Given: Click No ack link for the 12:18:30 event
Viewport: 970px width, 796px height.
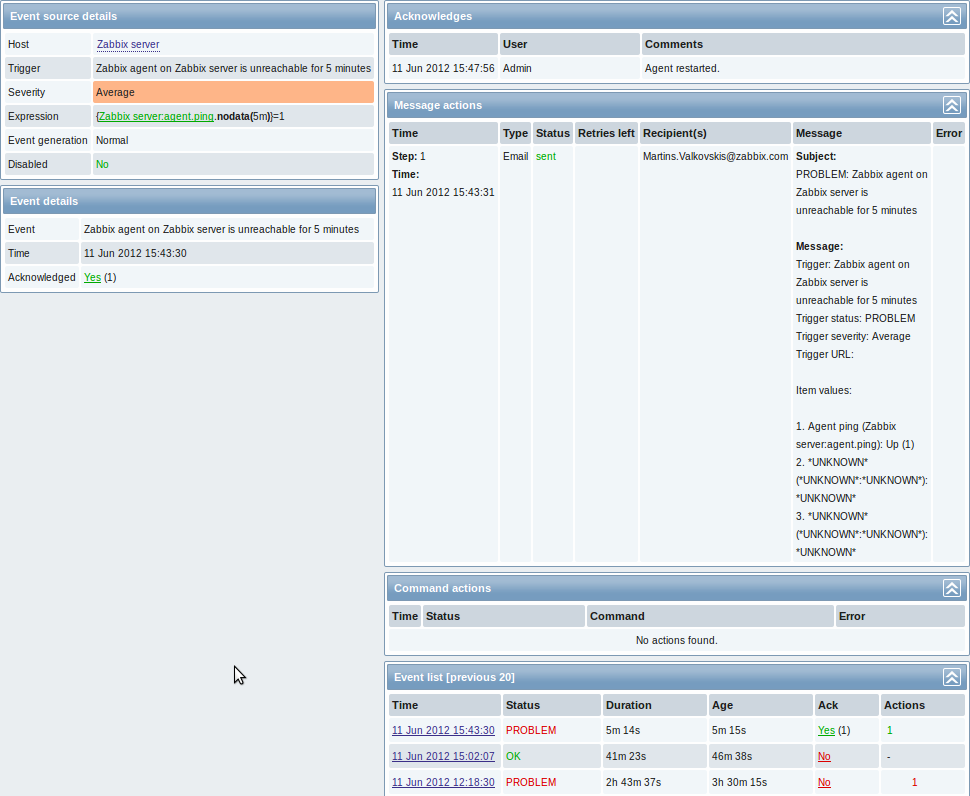Looking at the screenshot, I should pos(824,782).
